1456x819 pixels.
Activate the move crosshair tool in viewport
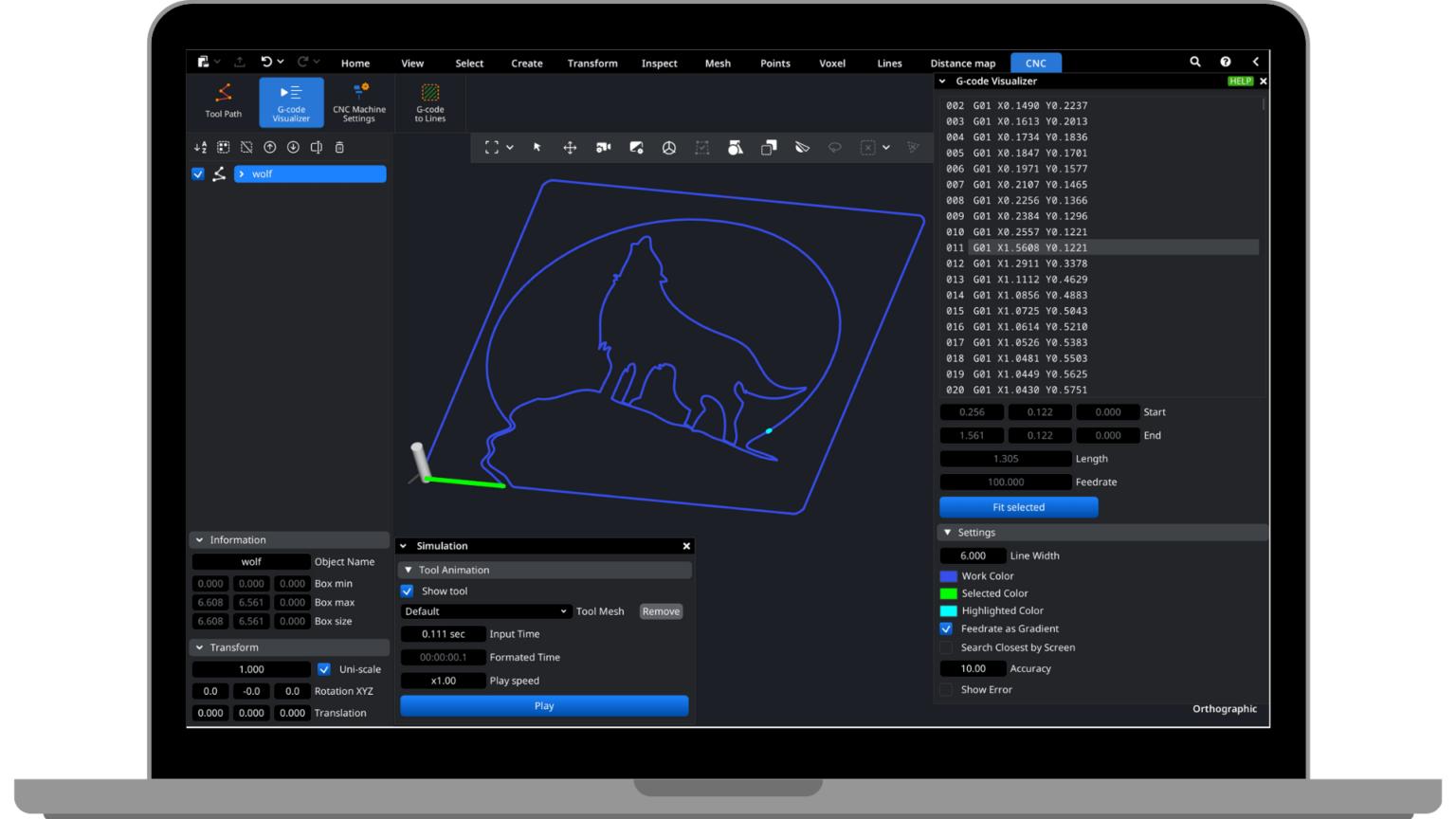tap(570, 148)
